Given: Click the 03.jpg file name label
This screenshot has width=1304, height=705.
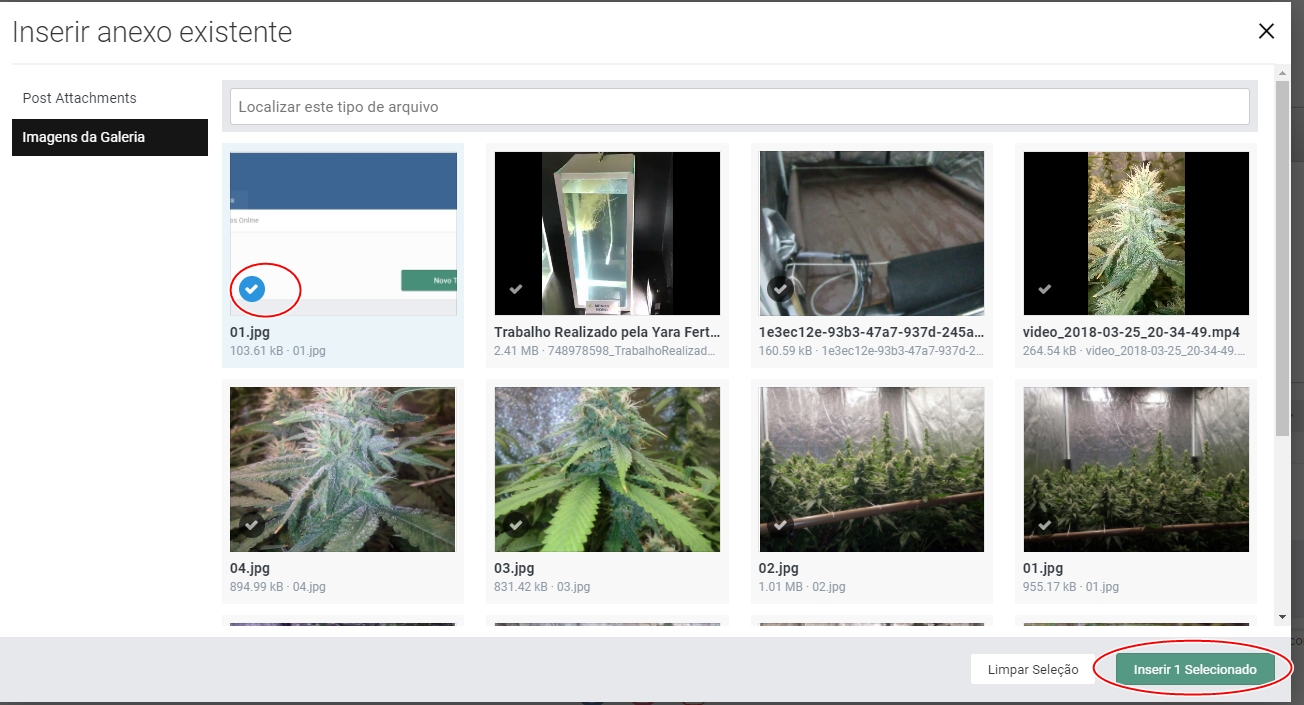Looking at the screenshot, I should pyautogui.click(x=514, y=568).
